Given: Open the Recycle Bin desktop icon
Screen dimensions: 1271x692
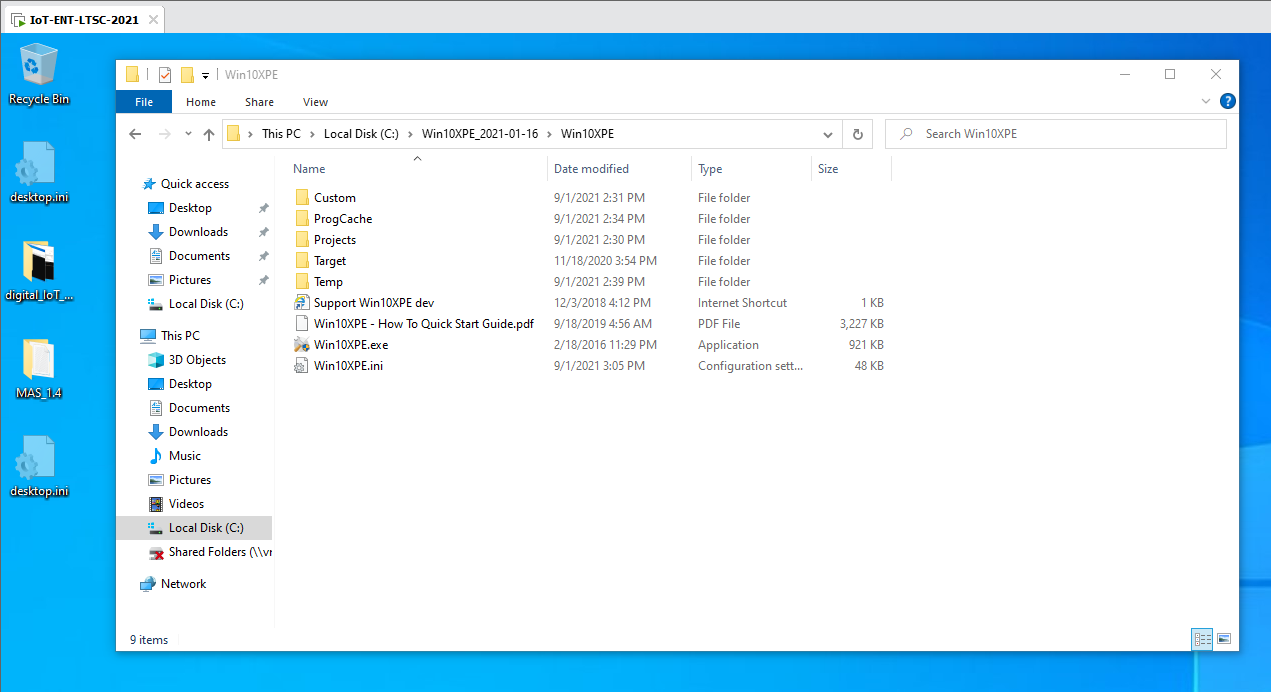Looking at the screenshot, I should (39, 74).
